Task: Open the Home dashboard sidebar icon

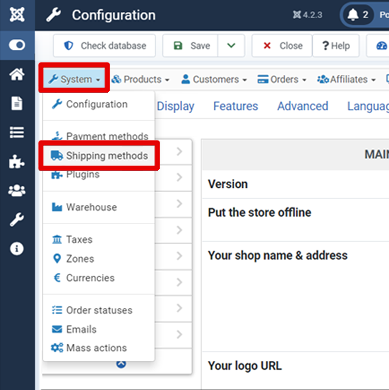Action: (x=17, y=74)
